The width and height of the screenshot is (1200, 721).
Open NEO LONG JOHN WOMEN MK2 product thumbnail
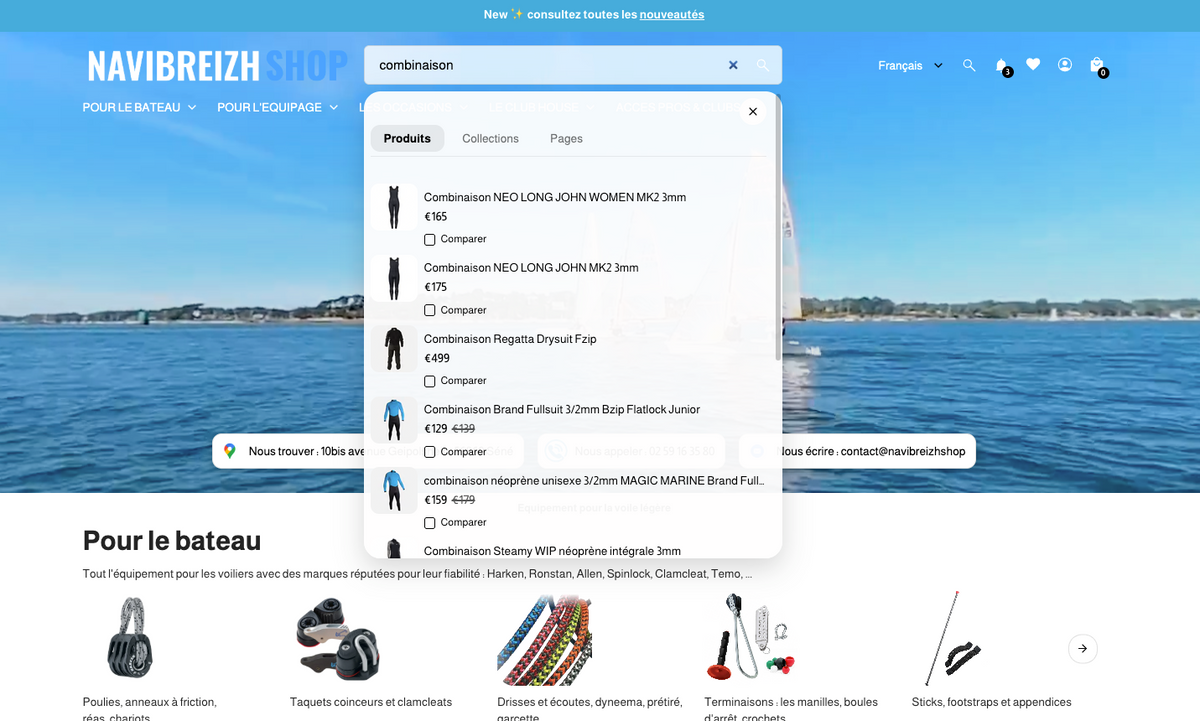[x=394, y=207]
